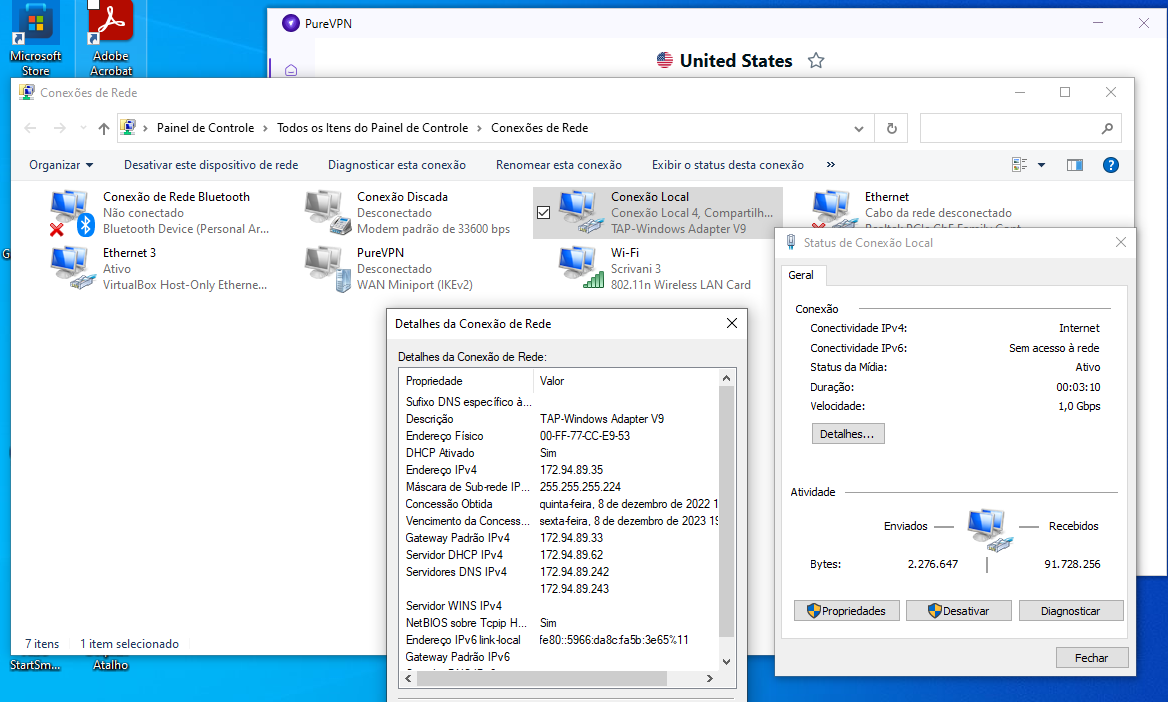Screen dimensions: 1168x702
Task: Click scroll down arrow in details list
Action: coord(726,662)
